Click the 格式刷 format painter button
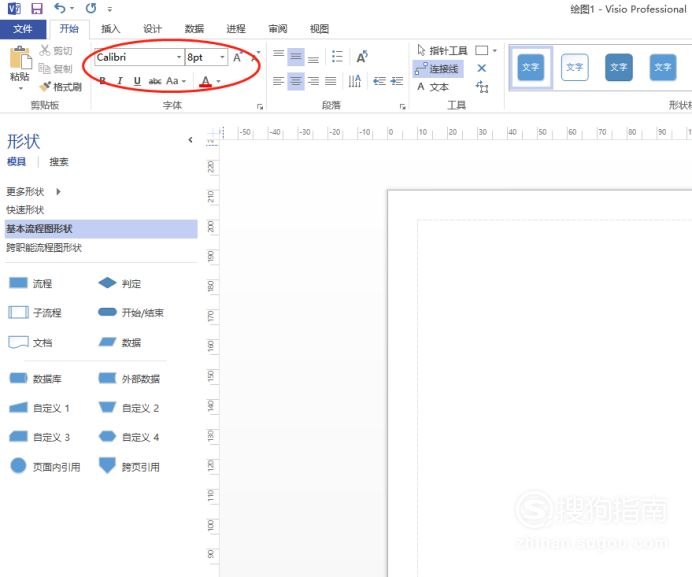This screenshot has width=692, height=577. coord(60,87)
